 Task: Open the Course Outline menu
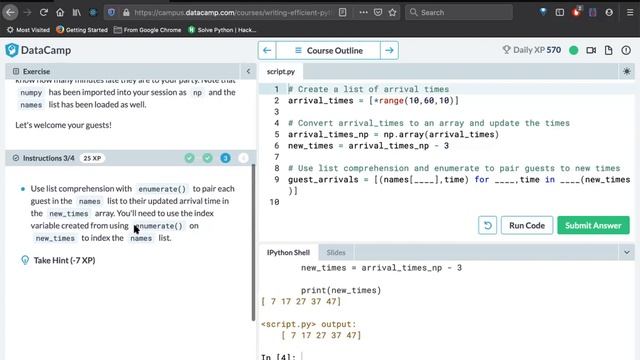(x=329, y=50)
